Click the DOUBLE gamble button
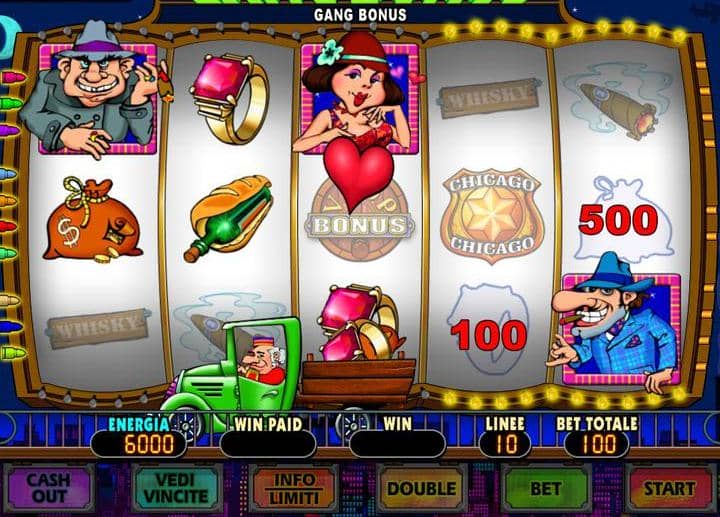Viewport: 720px width, 517px height. 421,488
